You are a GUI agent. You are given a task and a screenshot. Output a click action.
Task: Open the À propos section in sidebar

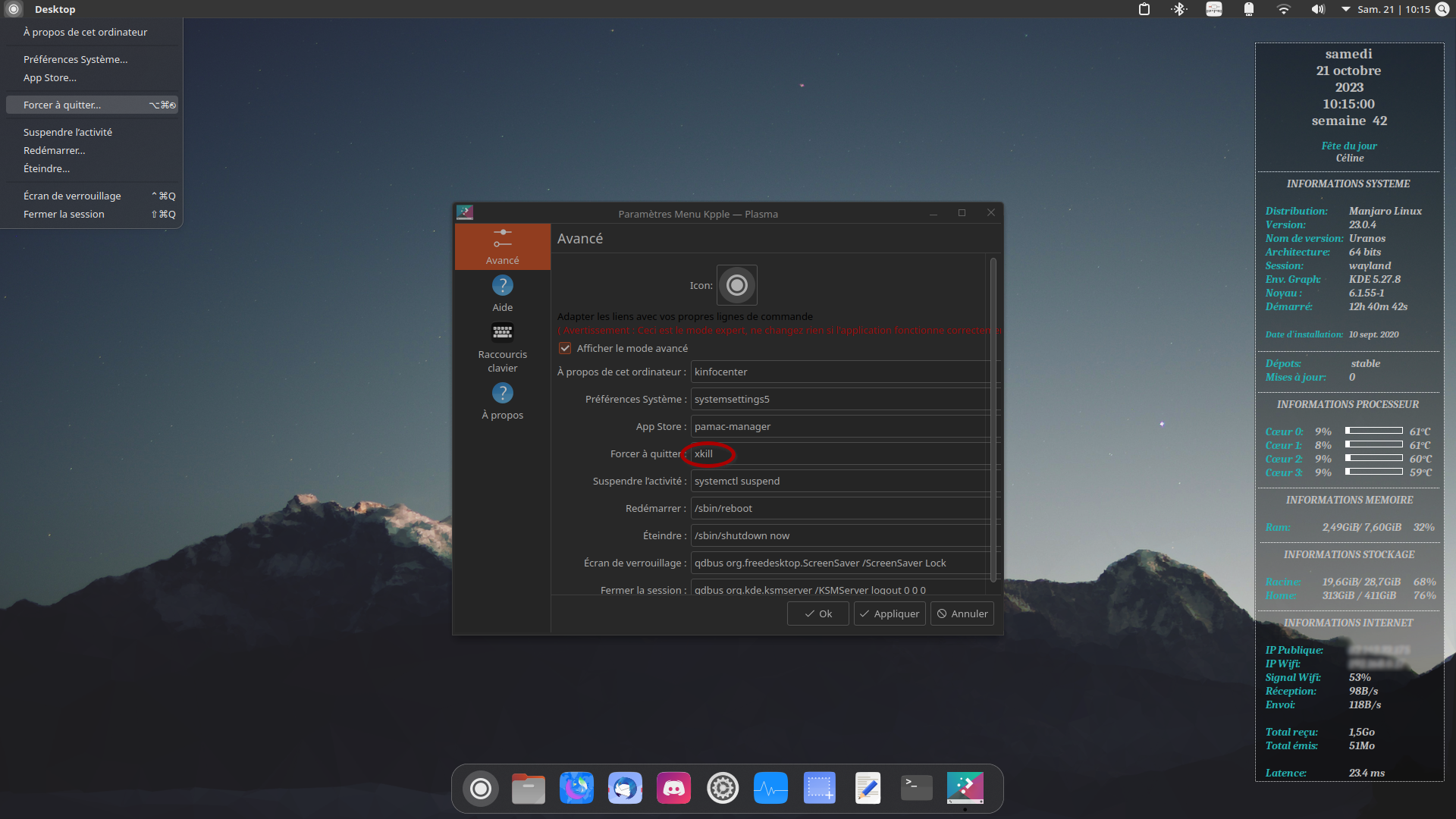click(502, 401)
